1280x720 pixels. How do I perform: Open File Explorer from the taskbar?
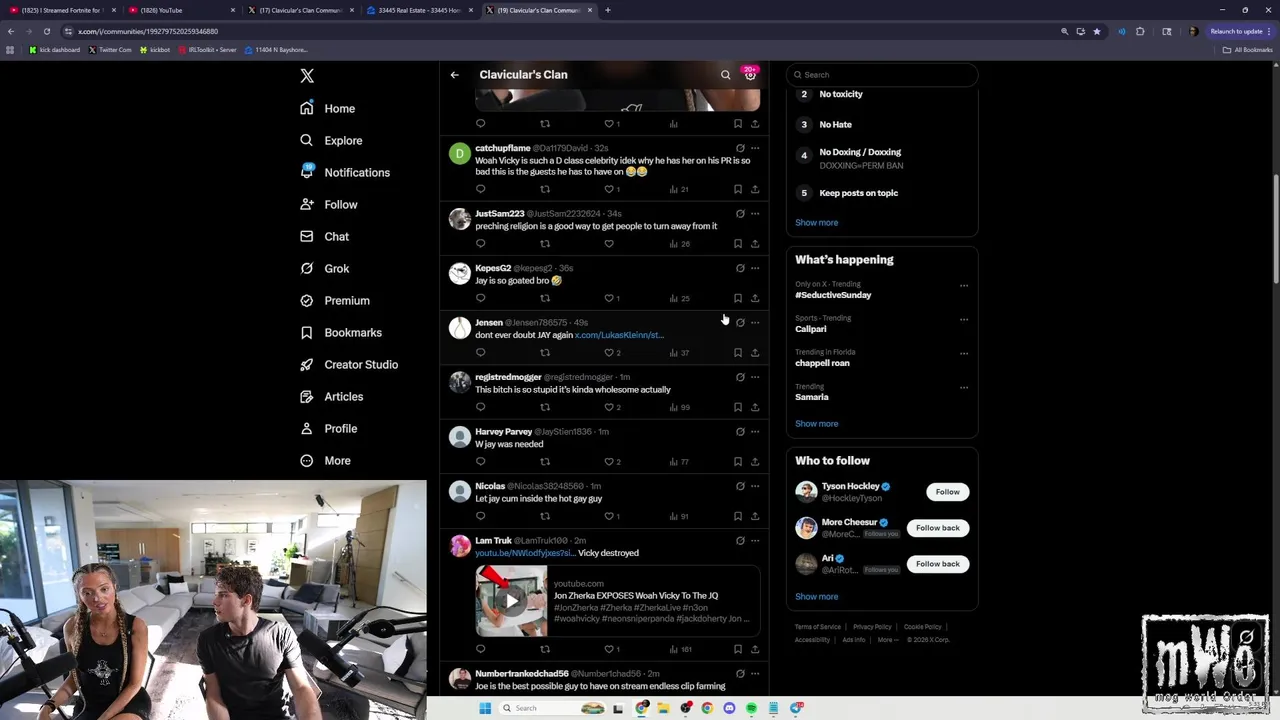pos(663,708)
